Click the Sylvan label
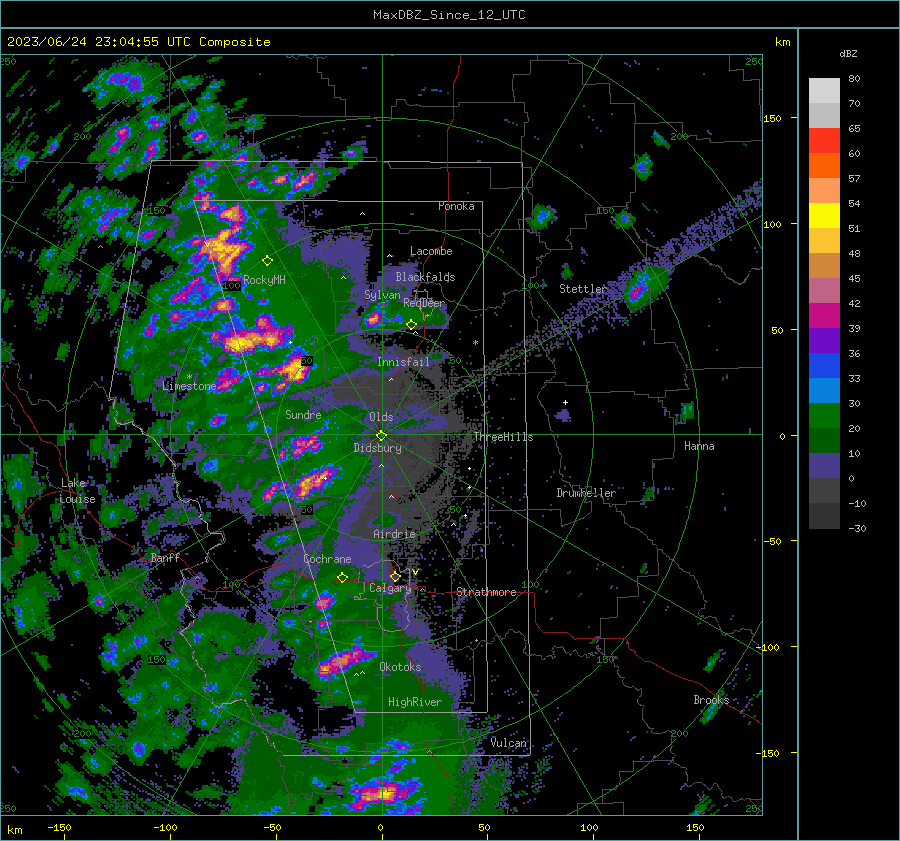 (x=382, y=295)
